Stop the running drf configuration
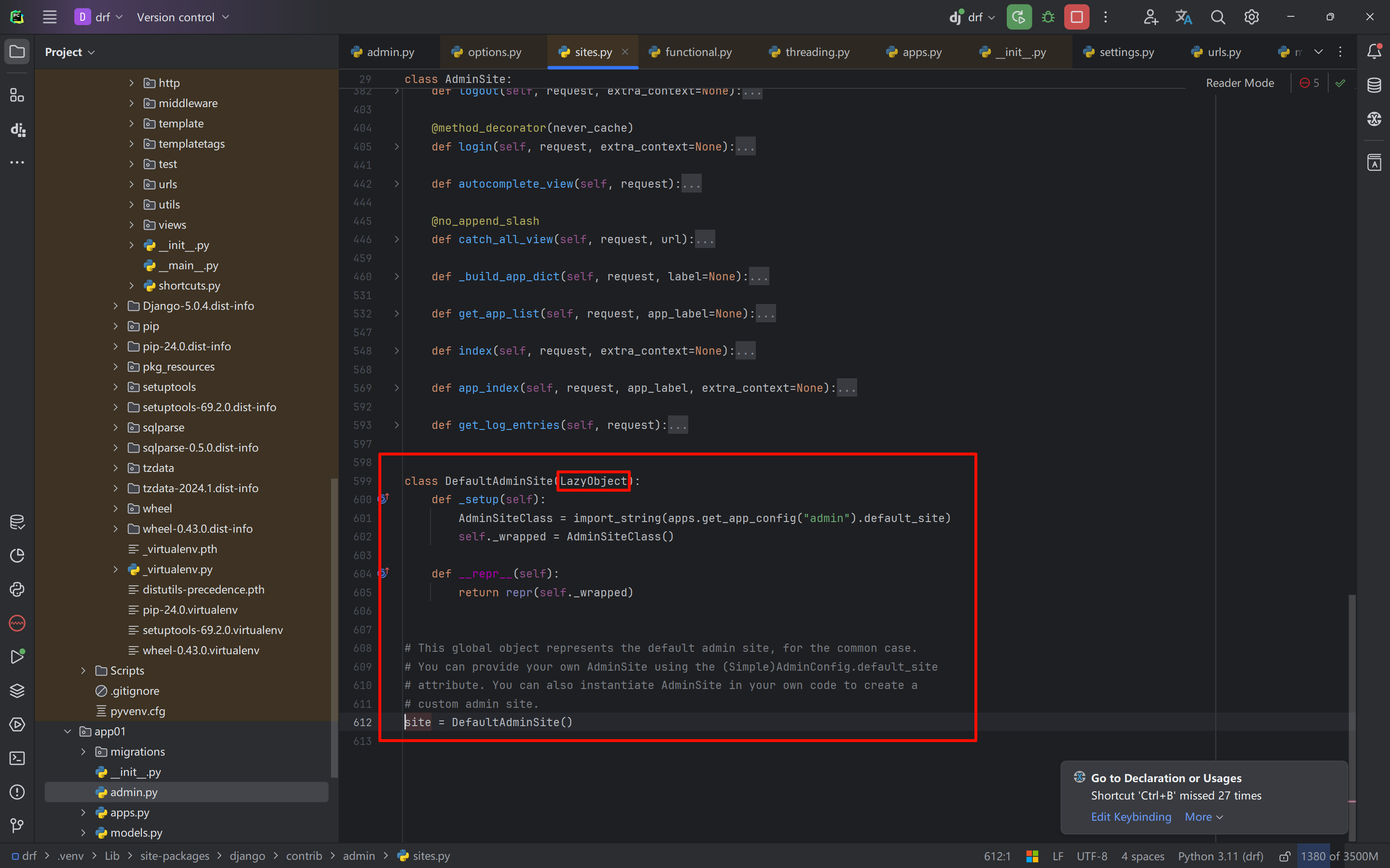 1076,17
